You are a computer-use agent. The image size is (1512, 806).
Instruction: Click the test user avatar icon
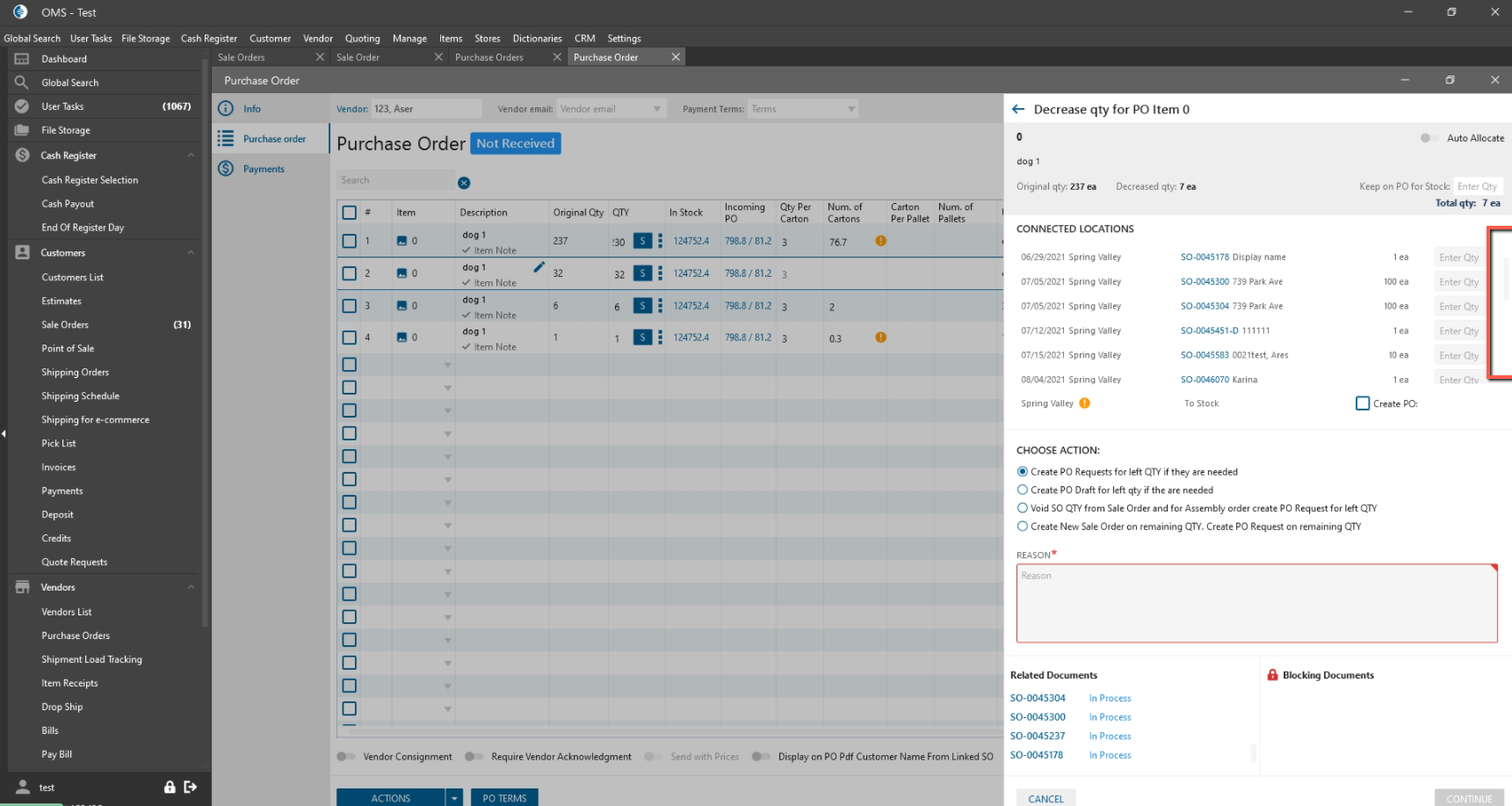[23, 787]
